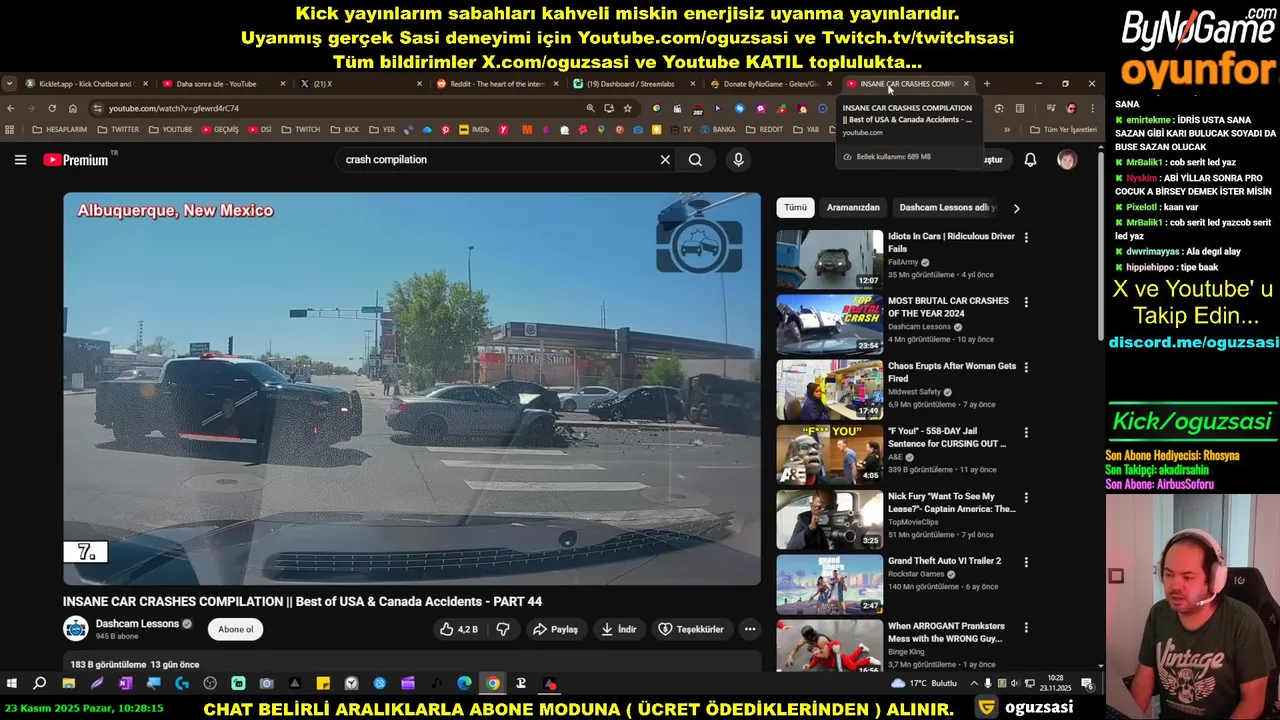This screenshot has width=1280, height=720.
Task: Open File Explorer from the taskbar
Action: tap(68, 684)
